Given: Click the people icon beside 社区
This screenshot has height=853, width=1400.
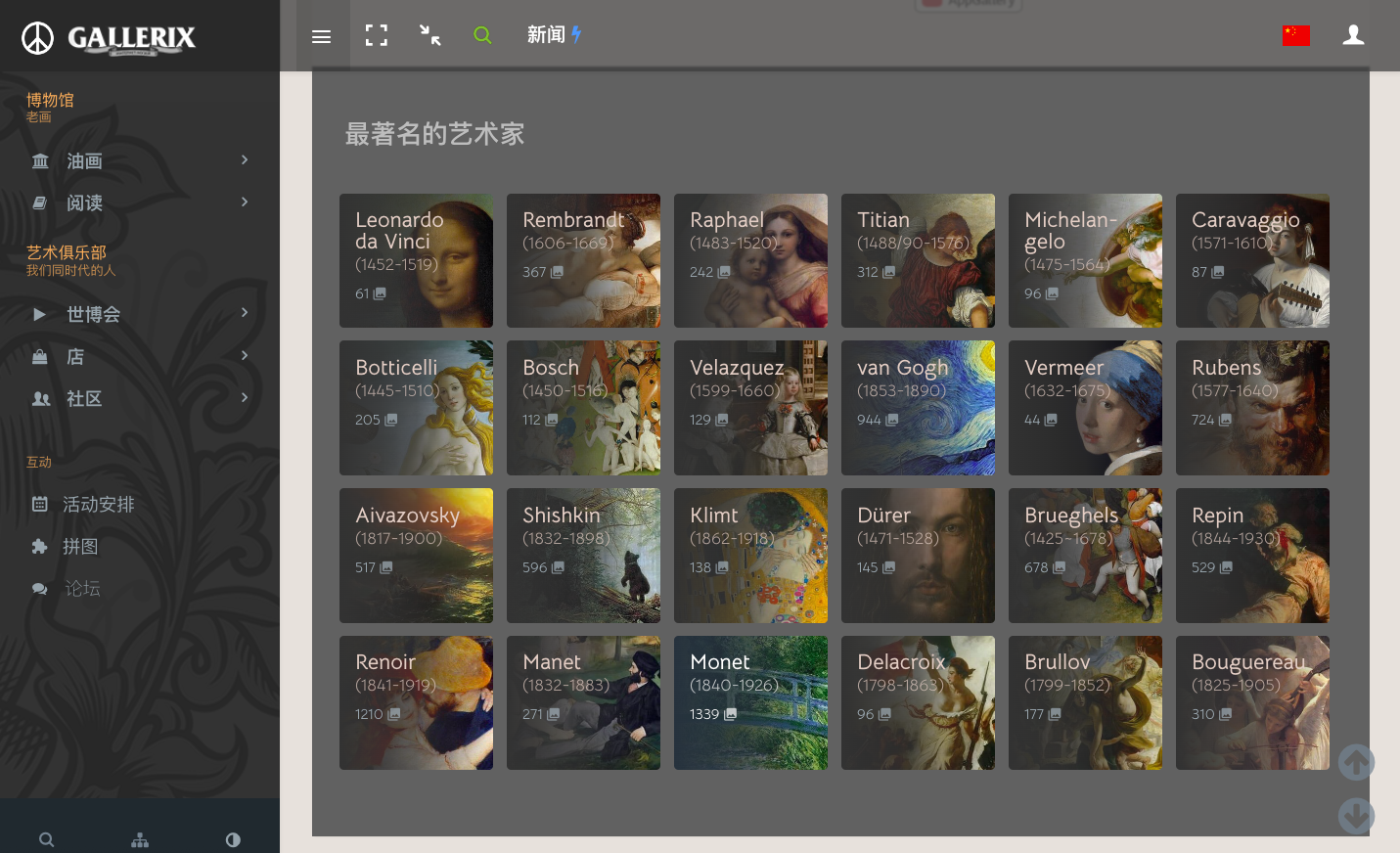Looking at the screenshot, I should 41,398.
